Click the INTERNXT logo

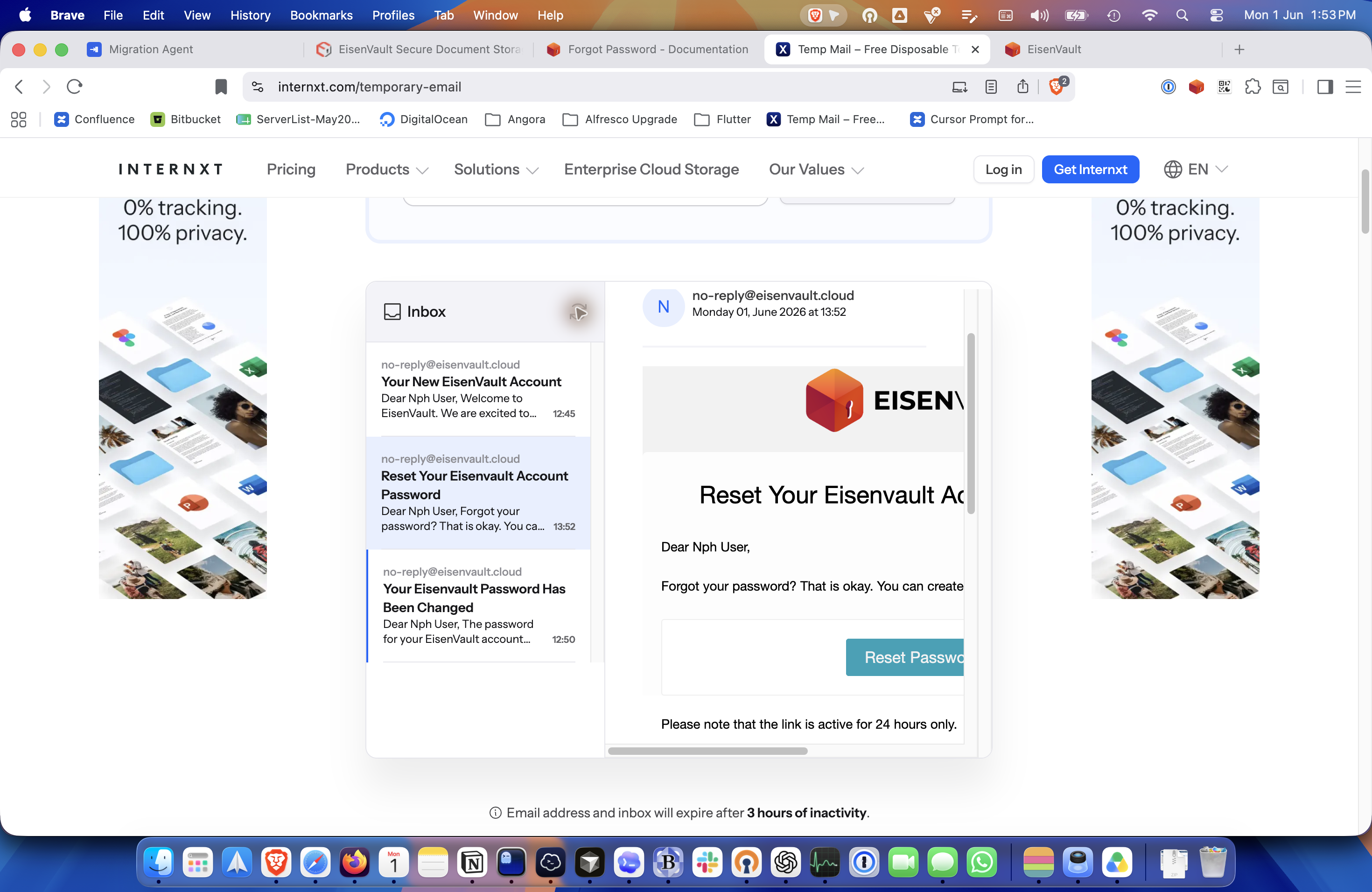(170, 169)
